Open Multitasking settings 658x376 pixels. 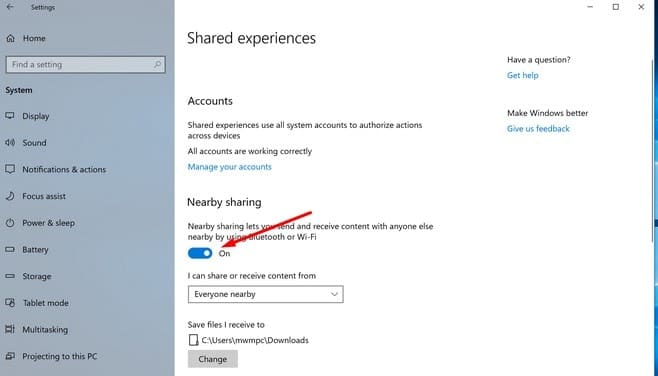click(x=45, y=329)
